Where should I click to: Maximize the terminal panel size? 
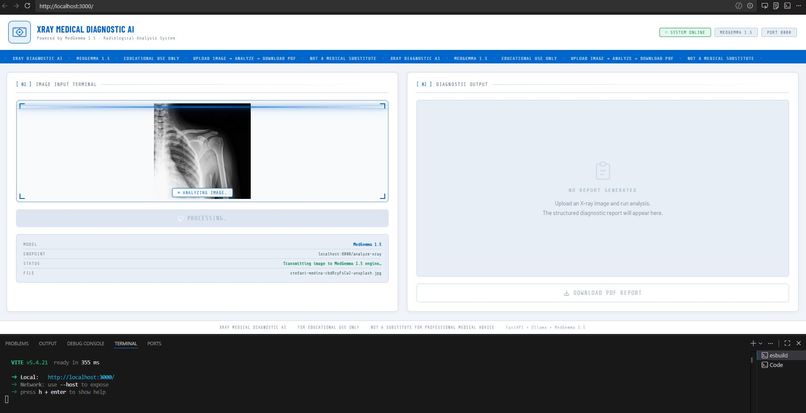point(787,343)
